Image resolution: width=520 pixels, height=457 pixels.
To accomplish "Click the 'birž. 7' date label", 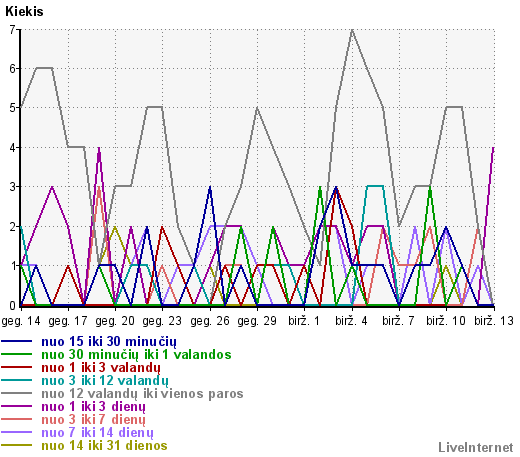I will 398,321.
